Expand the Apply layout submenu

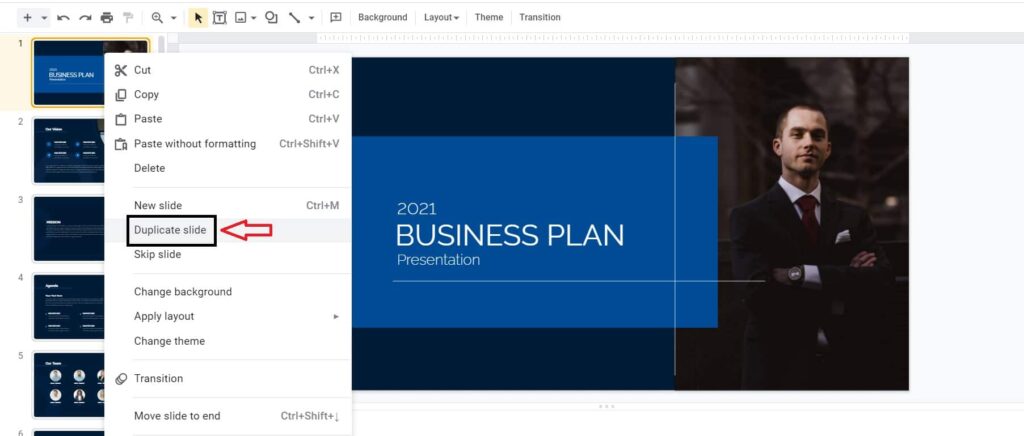tap(228, 317)
